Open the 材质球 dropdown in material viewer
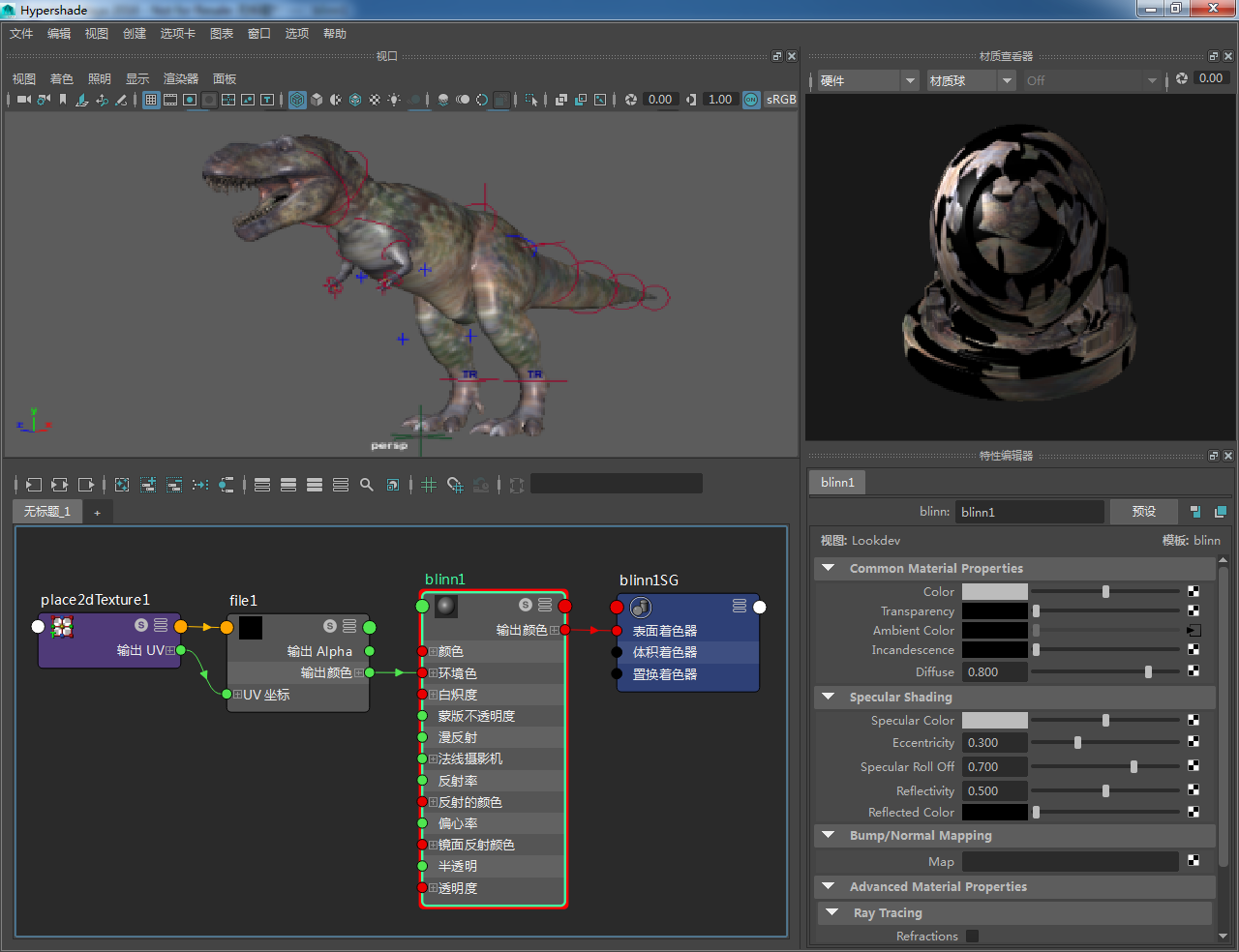Viewport: 1239px width, 952px height. coord(970,81)
